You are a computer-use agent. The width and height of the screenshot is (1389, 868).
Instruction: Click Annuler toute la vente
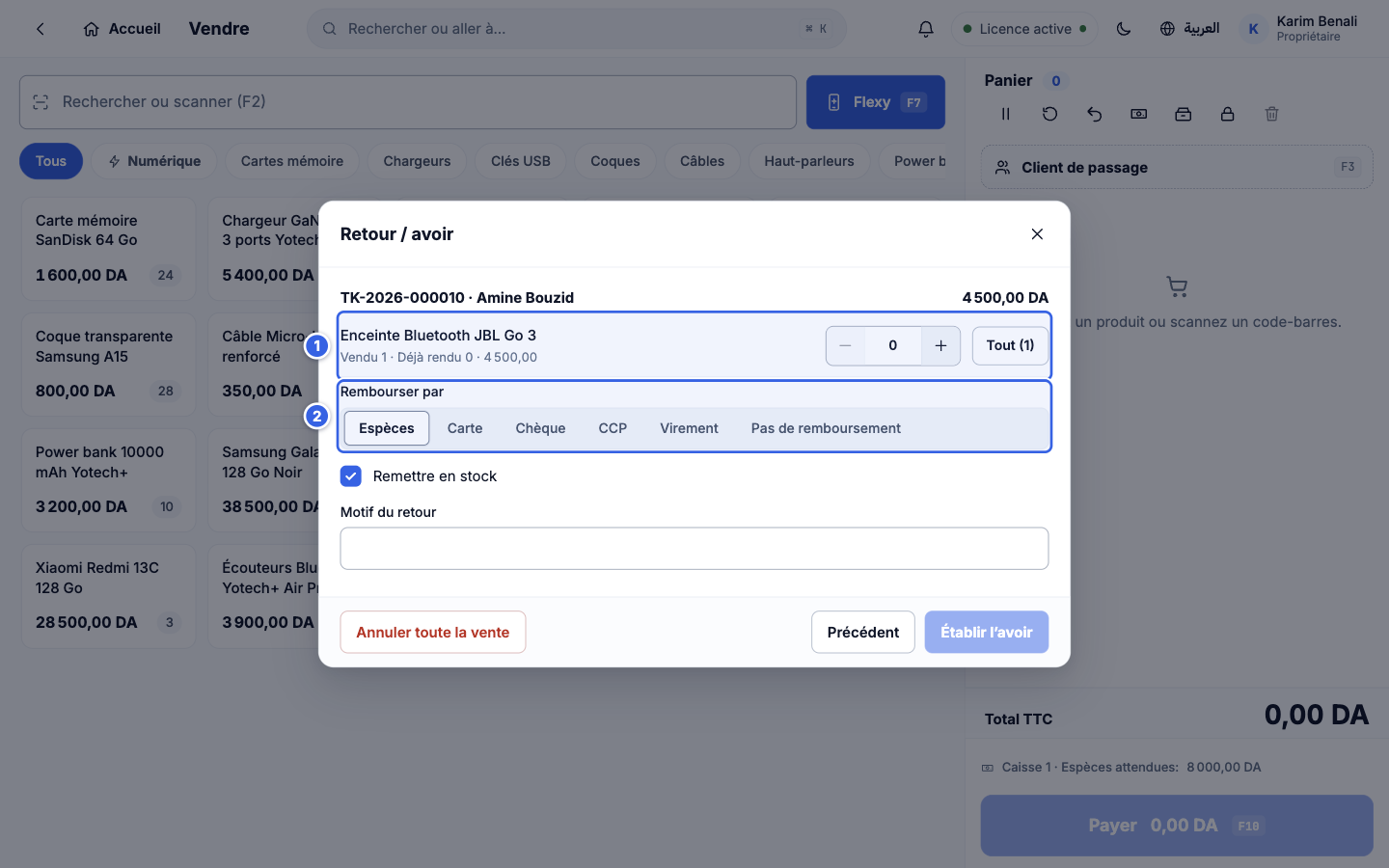tap(433, 633)
